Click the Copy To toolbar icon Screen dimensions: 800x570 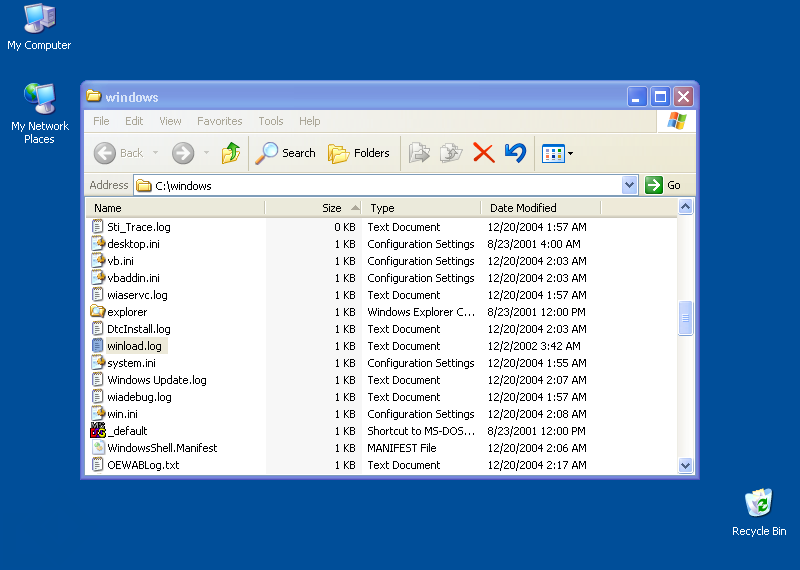[x=451, y=153]
